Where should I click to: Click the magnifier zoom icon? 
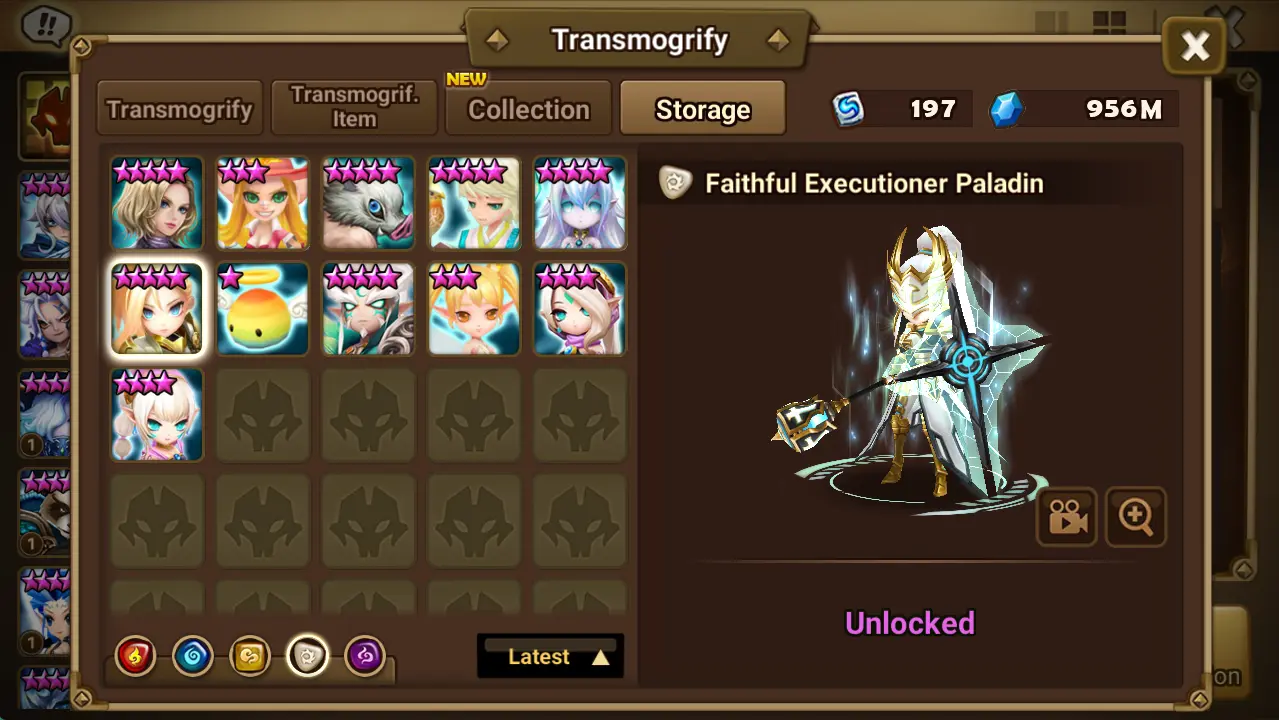point(1136,516)
